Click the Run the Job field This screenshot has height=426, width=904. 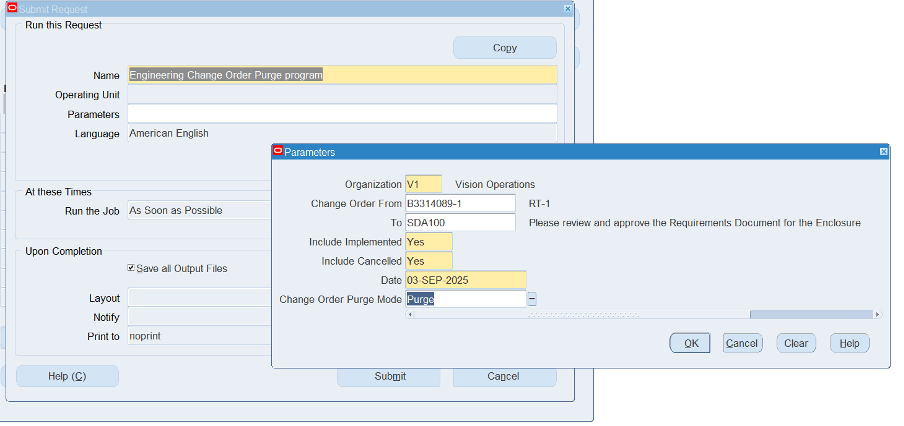(199, 210)
